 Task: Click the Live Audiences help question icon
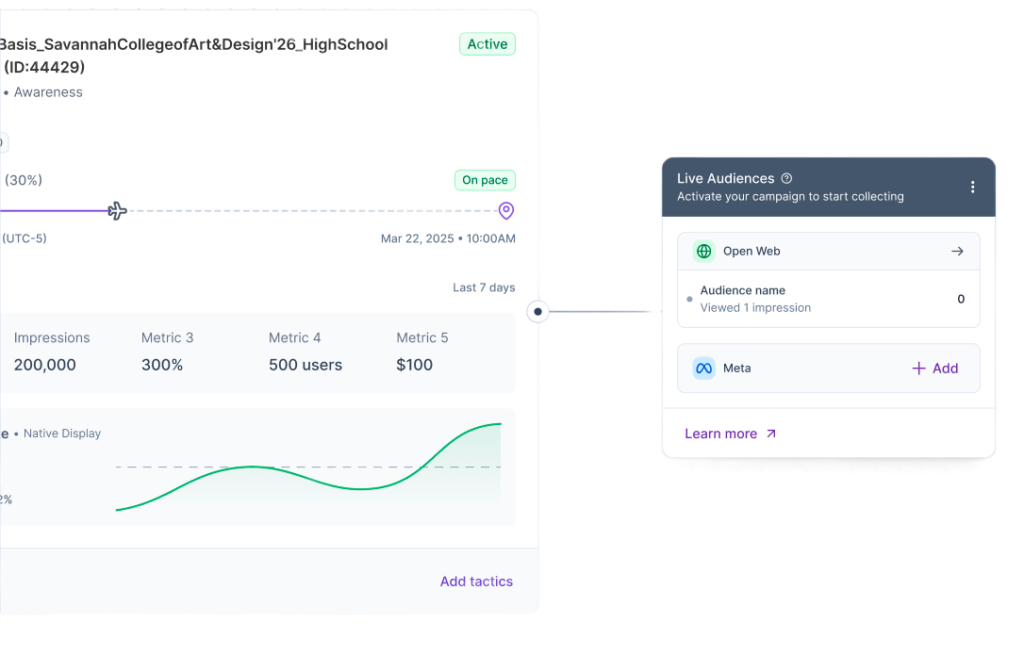click(x=787, y=178)
